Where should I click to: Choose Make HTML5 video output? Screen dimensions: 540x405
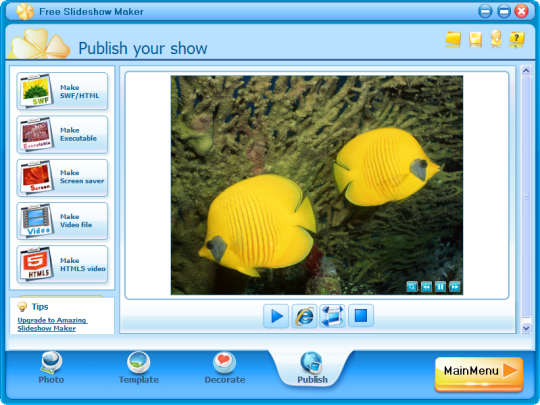coord(62,264)
